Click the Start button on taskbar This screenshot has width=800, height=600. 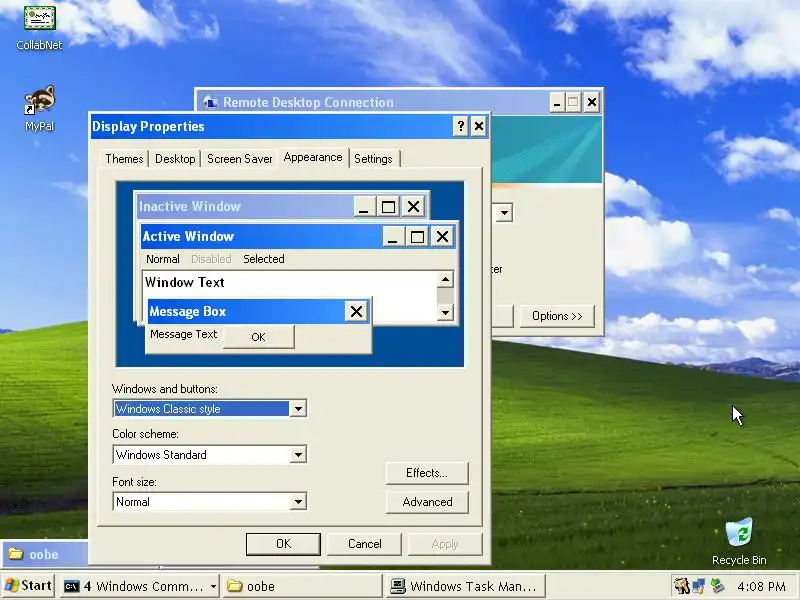coord(29,586)
